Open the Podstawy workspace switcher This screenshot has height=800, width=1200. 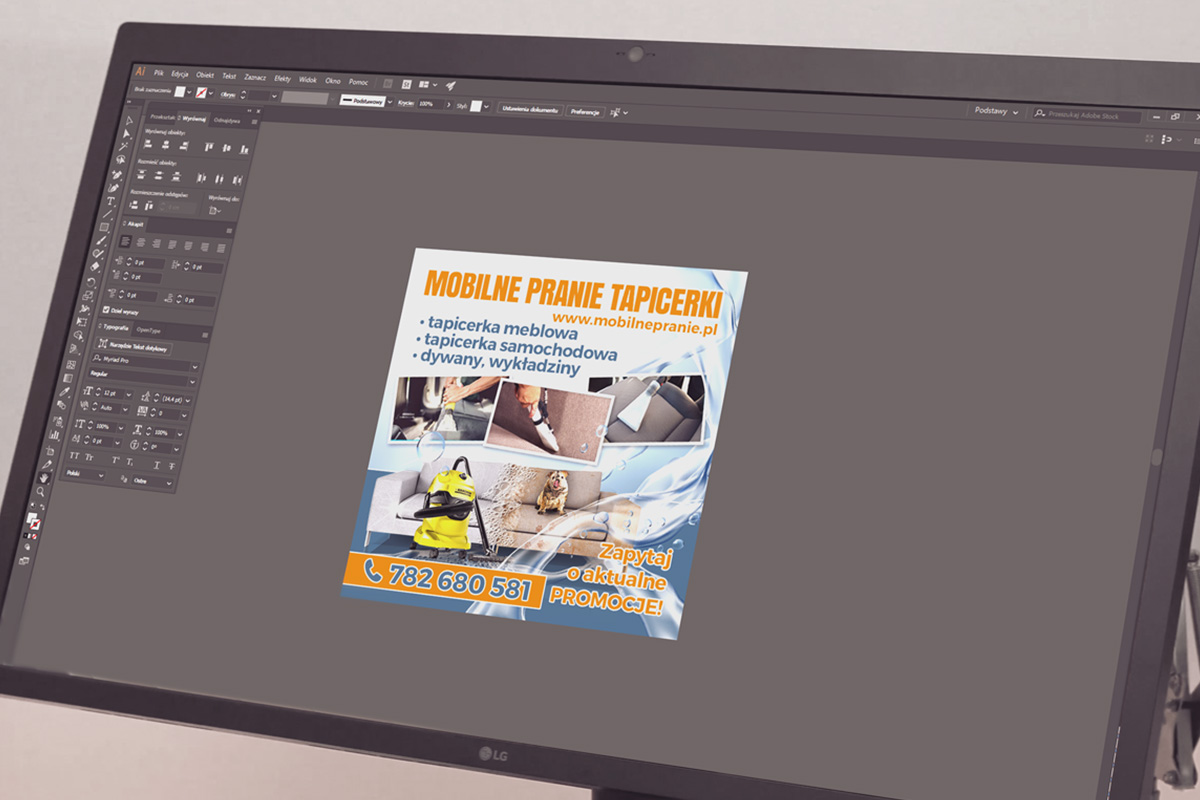[x=997, y=112]
